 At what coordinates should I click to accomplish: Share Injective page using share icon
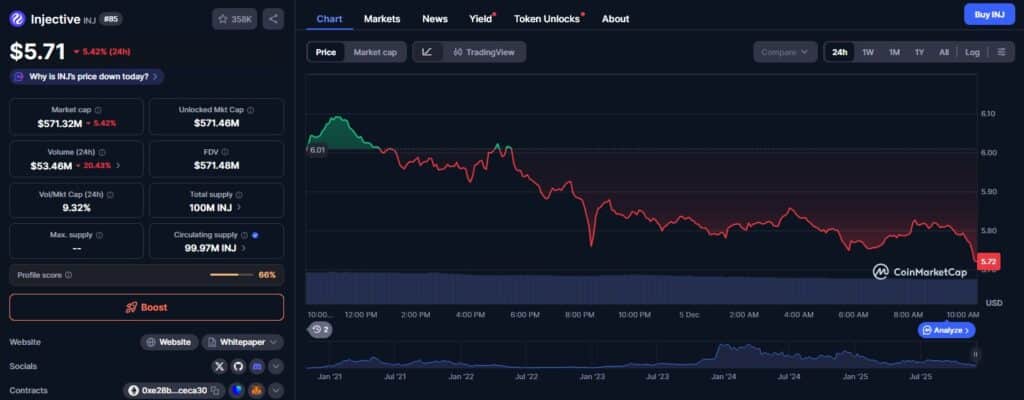(x=273, y=19)
